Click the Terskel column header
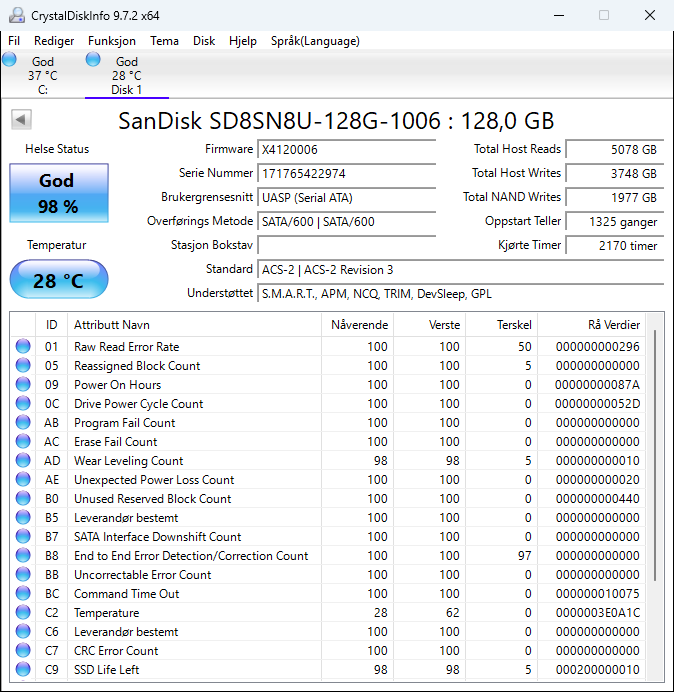 click(x=501, y=325)
